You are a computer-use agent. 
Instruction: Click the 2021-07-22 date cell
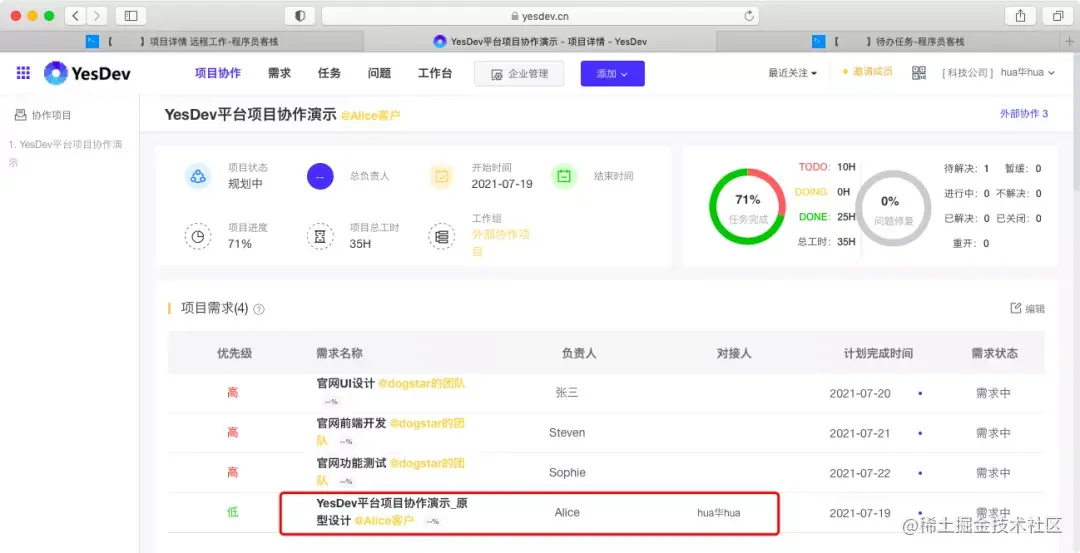coord(860,473)
